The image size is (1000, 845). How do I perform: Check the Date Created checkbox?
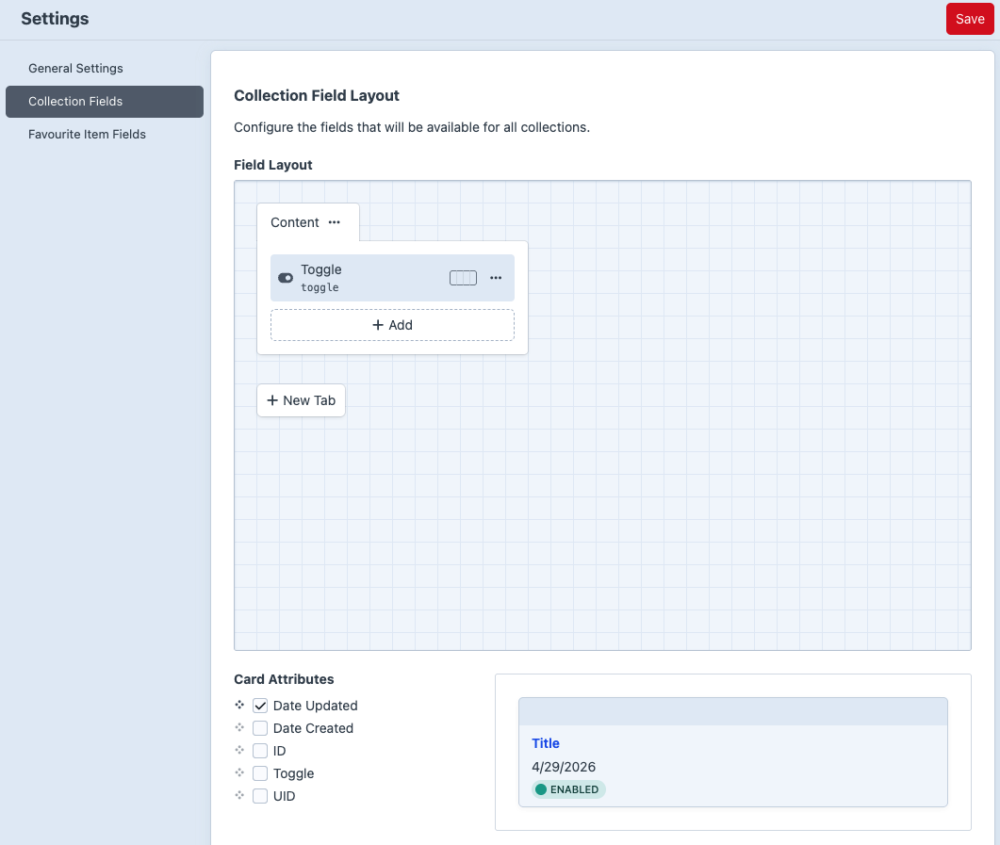[x=260, y=728]
